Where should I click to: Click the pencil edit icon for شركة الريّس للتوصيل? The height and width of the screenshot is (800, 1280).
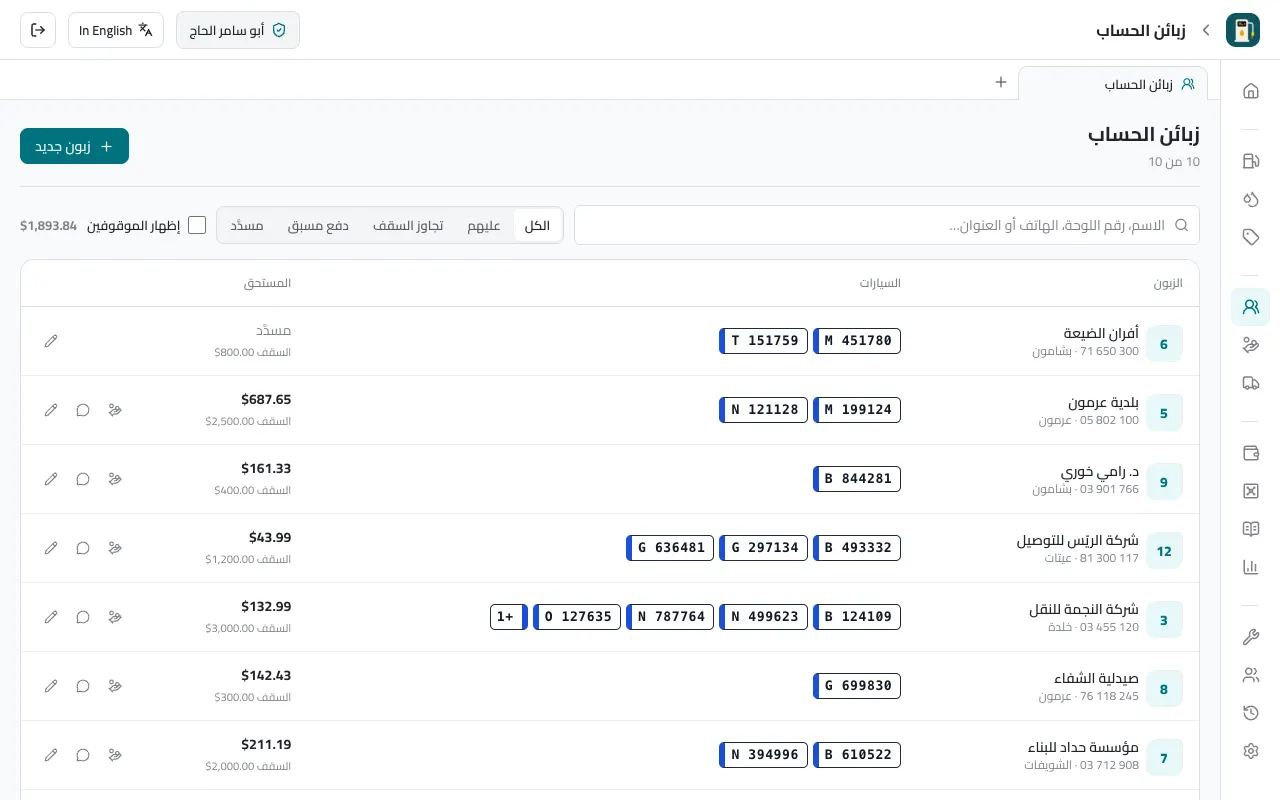[x=51, y=548]
